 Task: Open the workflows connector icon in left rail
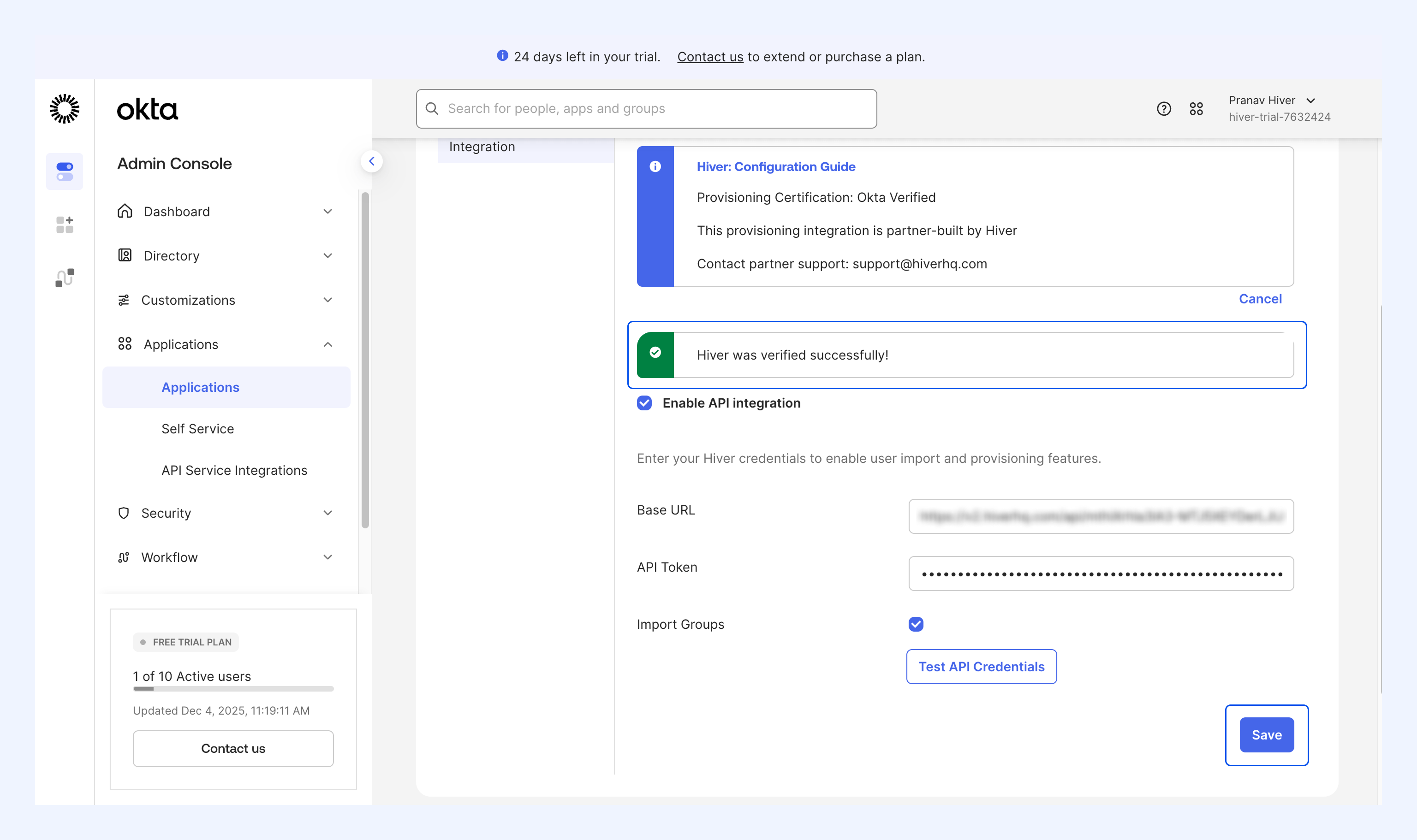[x=65, y=278]
